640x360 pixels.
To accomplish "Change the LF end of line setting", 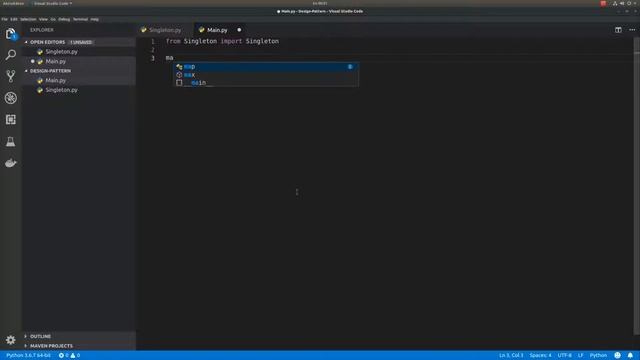I will pos(580,355).
